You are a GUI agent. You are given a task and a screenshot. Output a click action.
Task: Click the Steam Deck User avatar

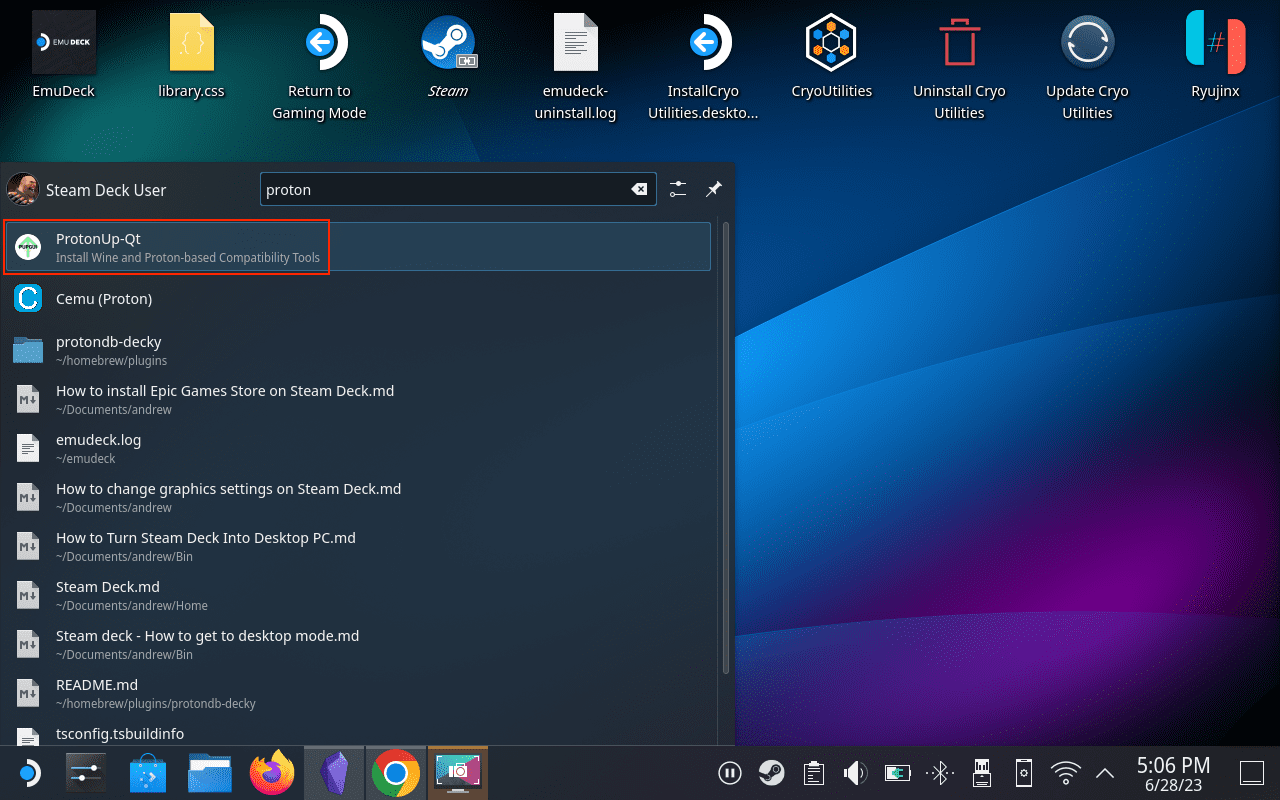[x=22, y=189]
